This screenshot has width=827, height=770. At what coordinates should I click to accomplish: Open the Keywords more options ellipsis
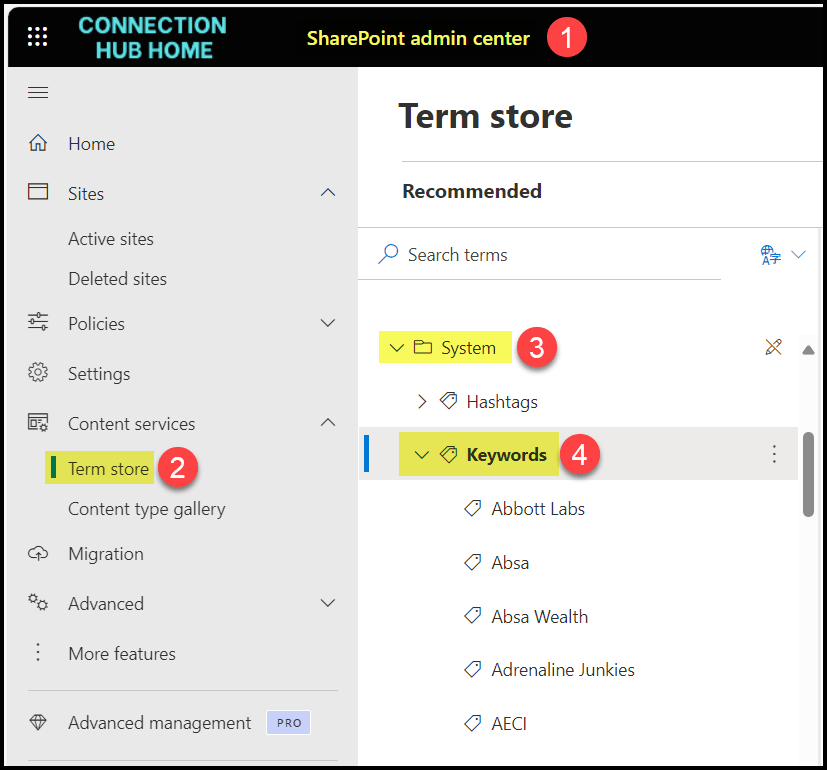[x=773, y=454]
